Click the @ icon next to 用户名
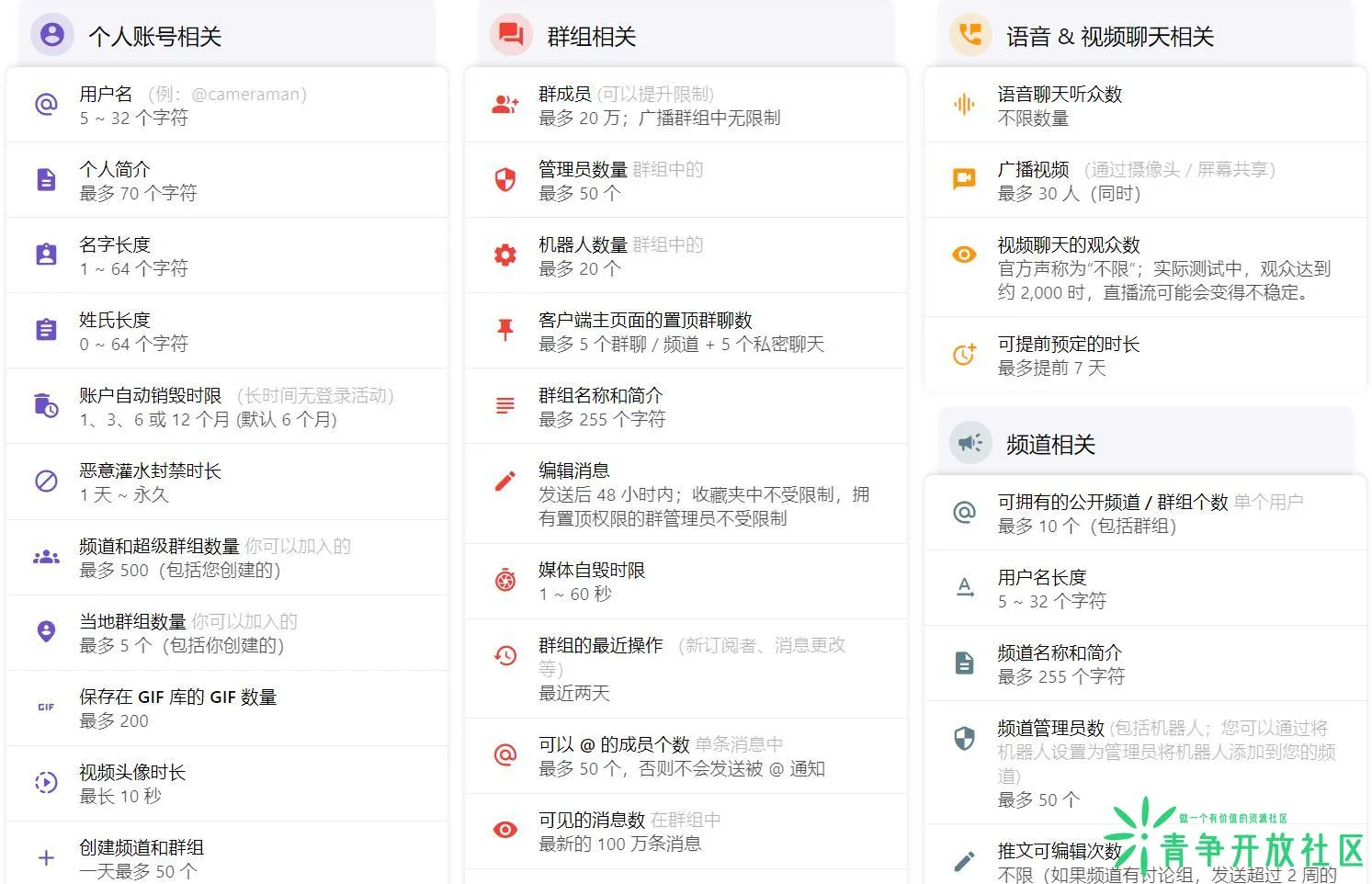 46,104
